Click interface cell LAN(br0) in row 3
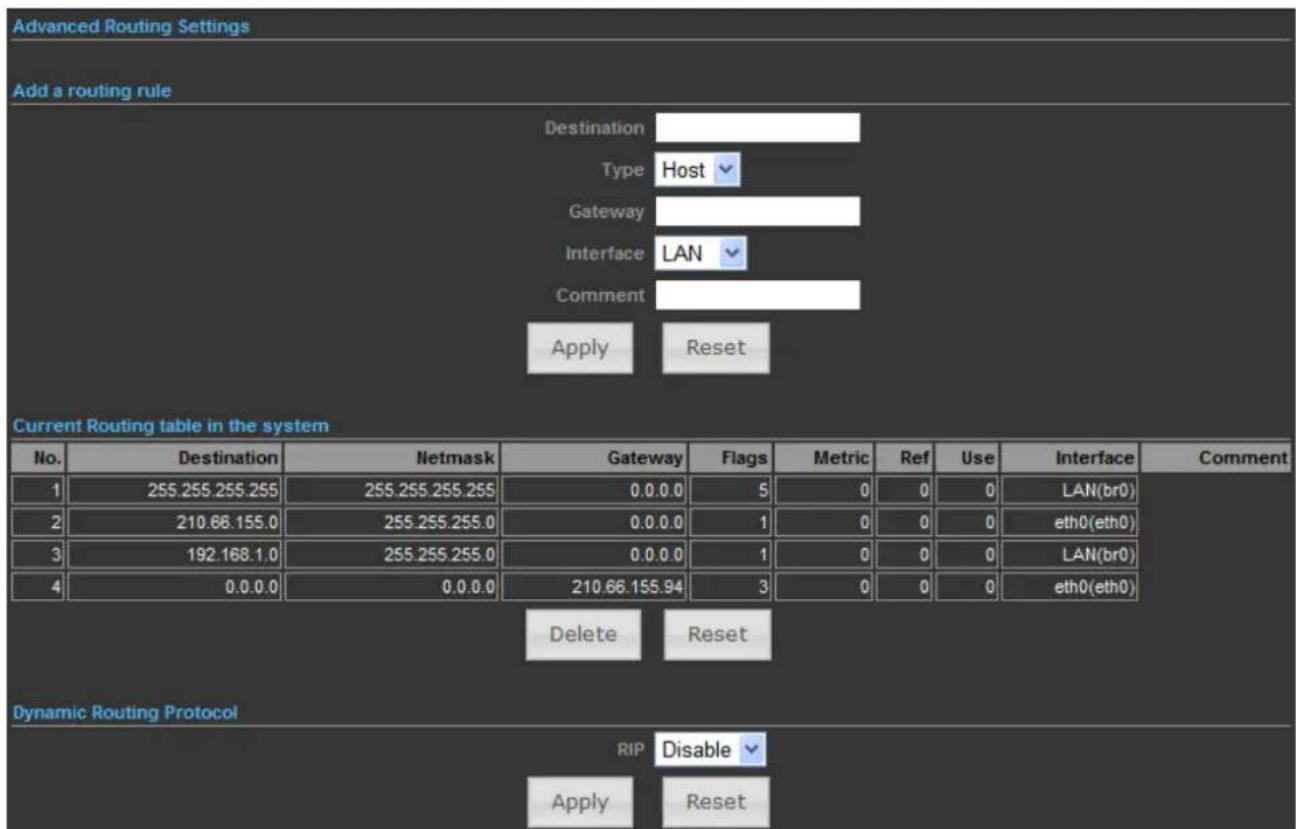This screenshot has height=829, width=1296. 1069,554
